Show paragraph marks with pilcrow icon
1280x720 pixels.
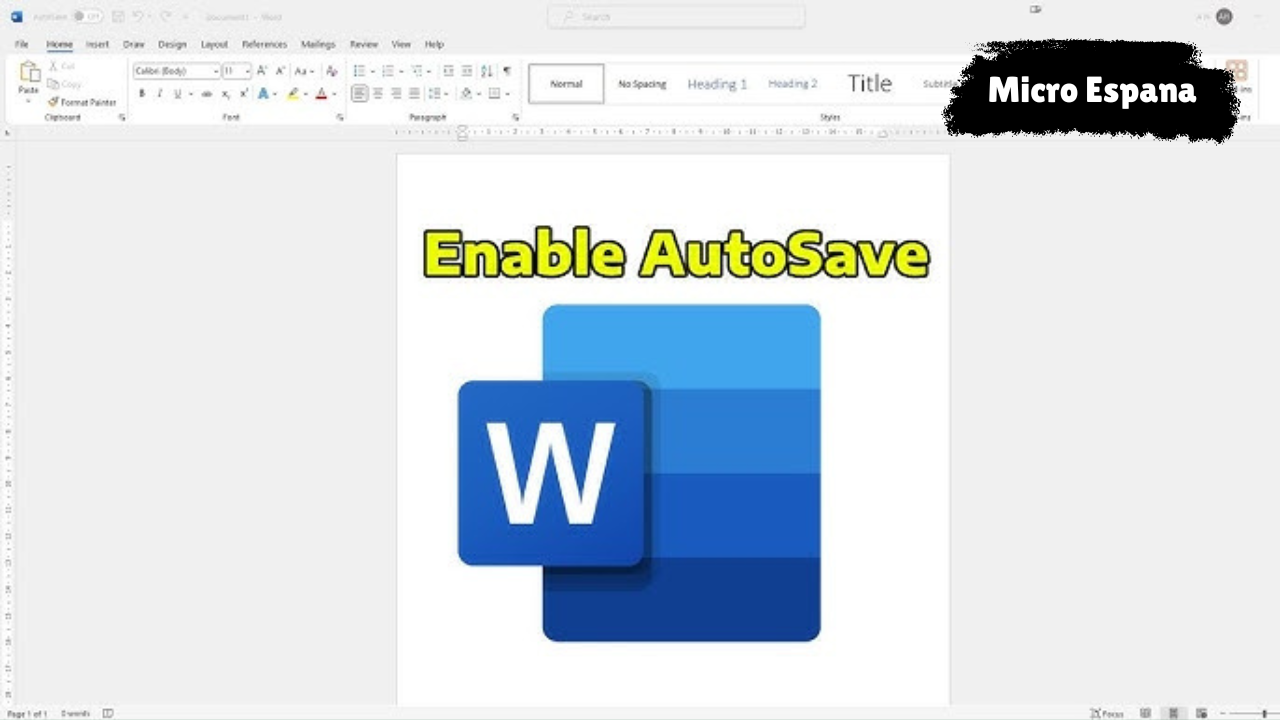point(507,71)
